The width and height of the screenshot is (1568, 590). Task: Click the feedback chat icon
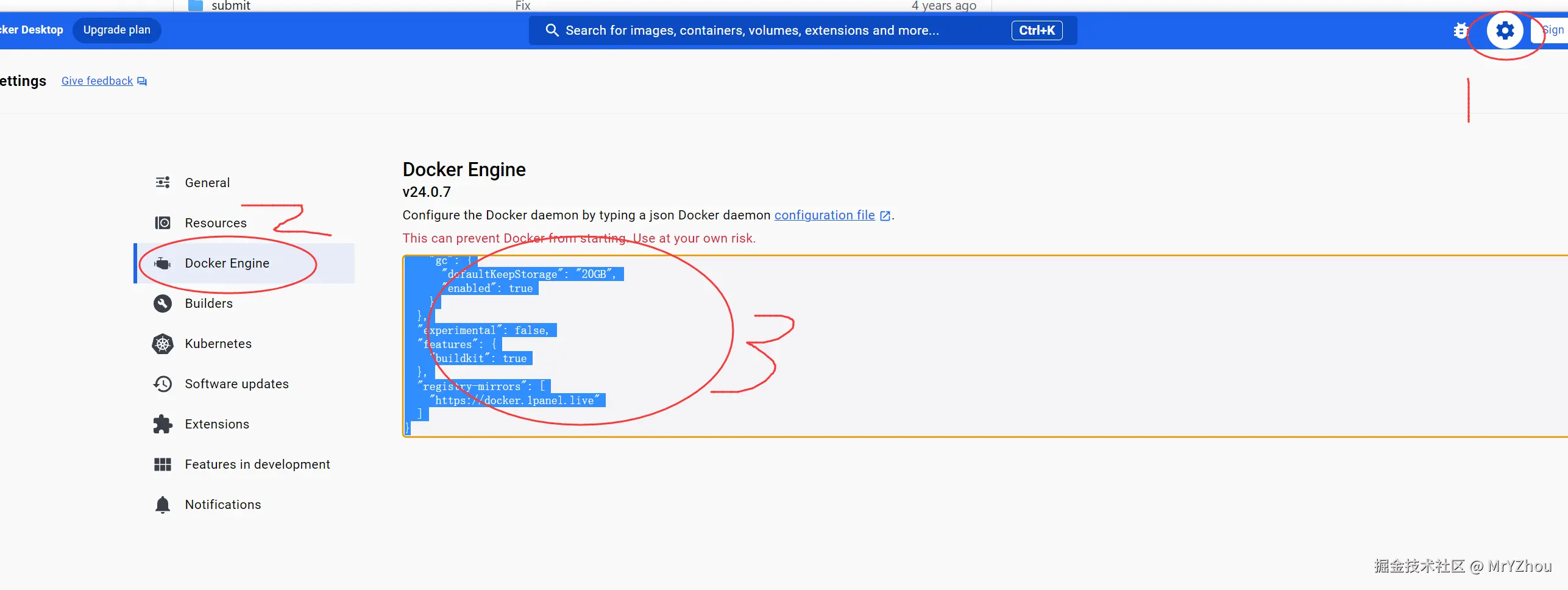coord(142,81)
